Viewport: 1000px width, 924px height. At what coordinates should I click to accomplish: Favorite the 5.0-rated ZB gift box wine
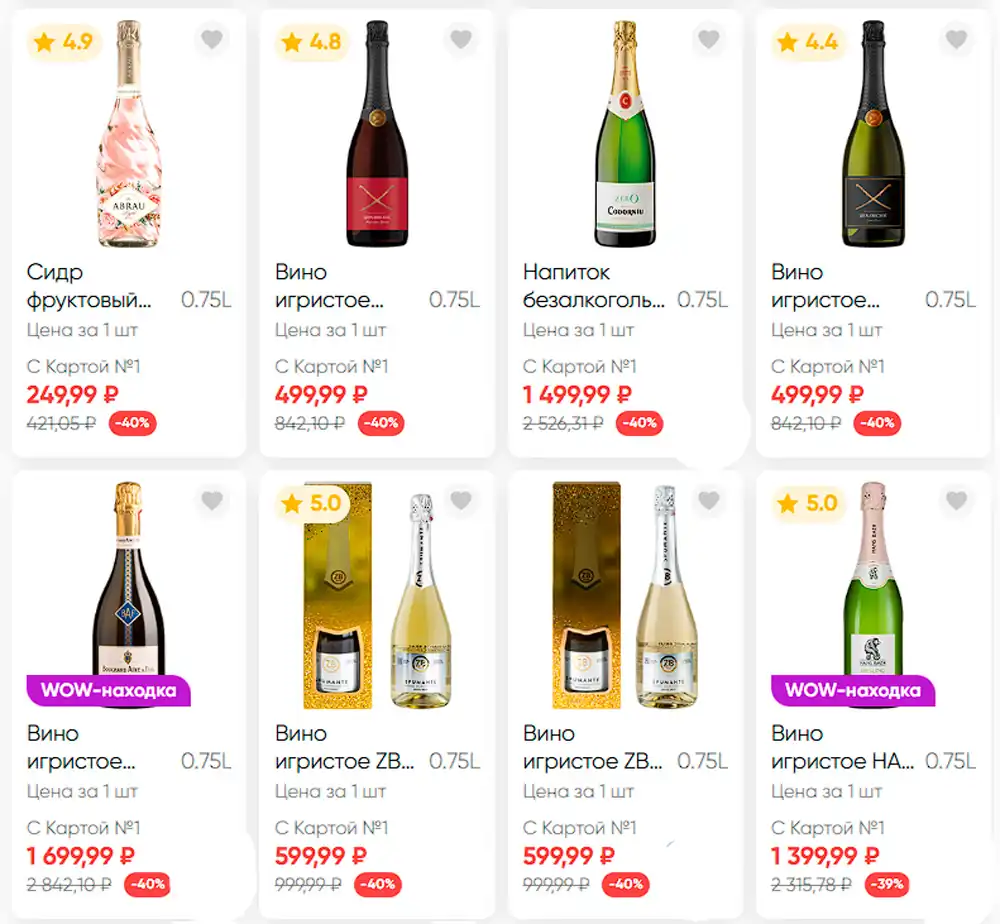460,501
